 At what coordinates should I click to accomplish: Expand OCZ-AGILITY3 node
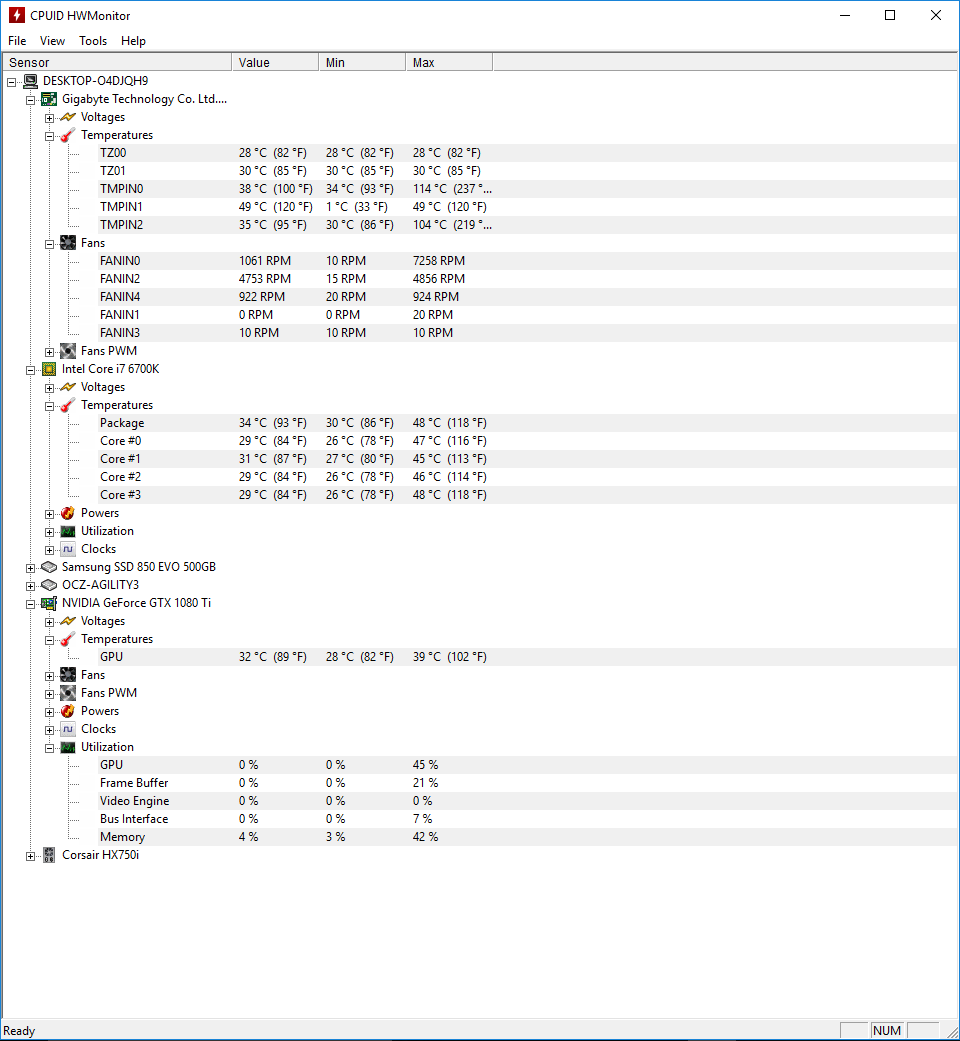(31, 586)
